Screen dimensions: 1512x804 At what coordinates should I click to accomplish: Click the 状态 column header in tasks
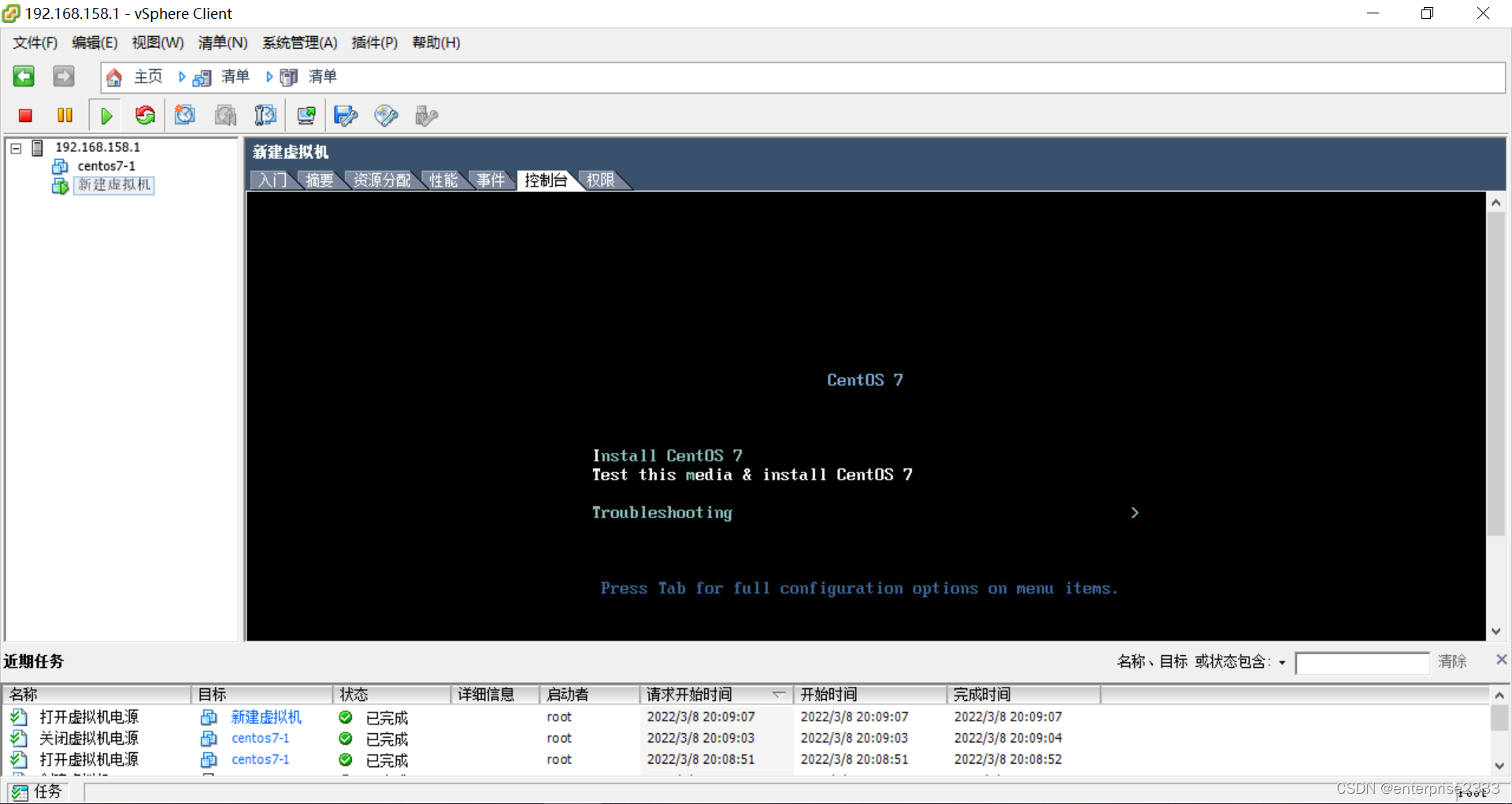(x=392, y=695)
